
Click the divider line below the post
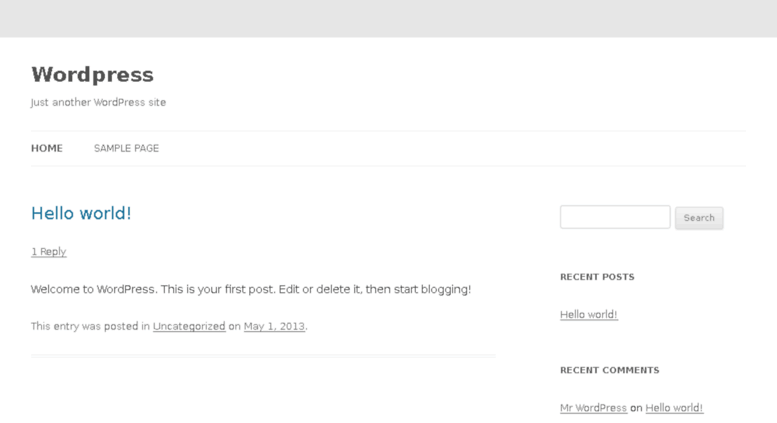click(263, 356)
